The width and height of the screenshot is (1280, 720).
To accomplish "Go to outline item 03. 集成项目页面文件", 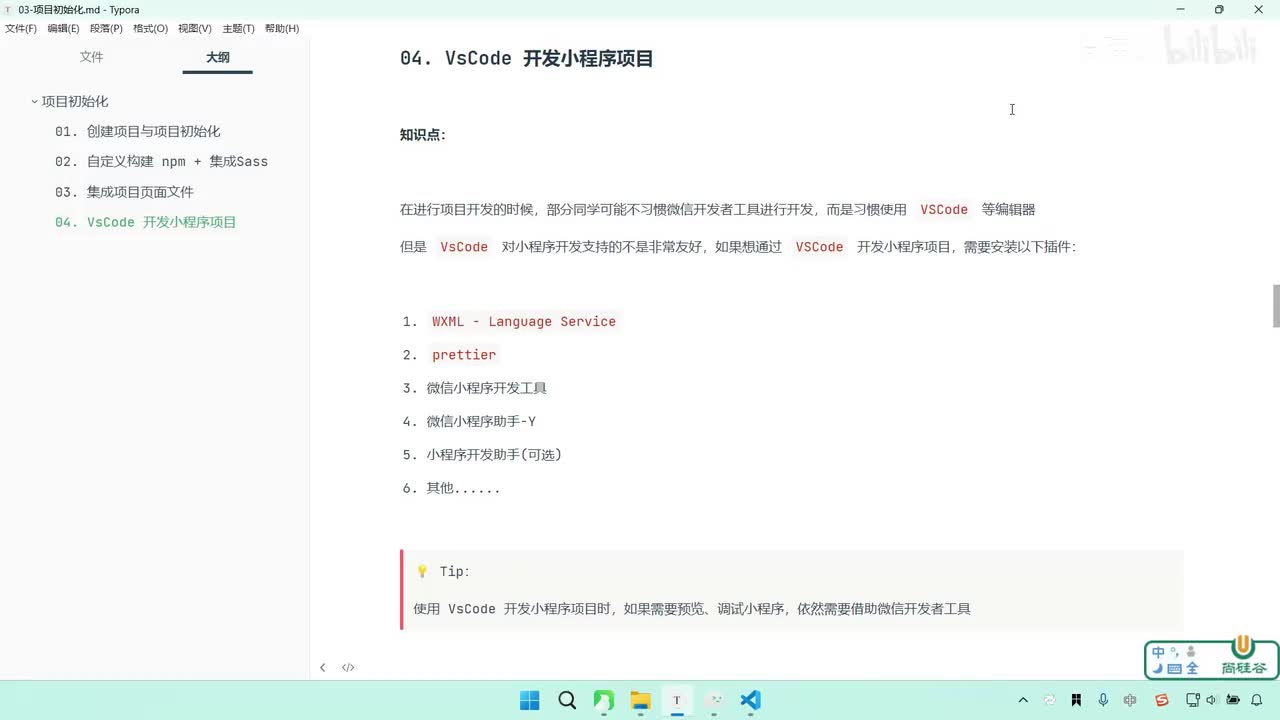I will click(x=124, y=191).
